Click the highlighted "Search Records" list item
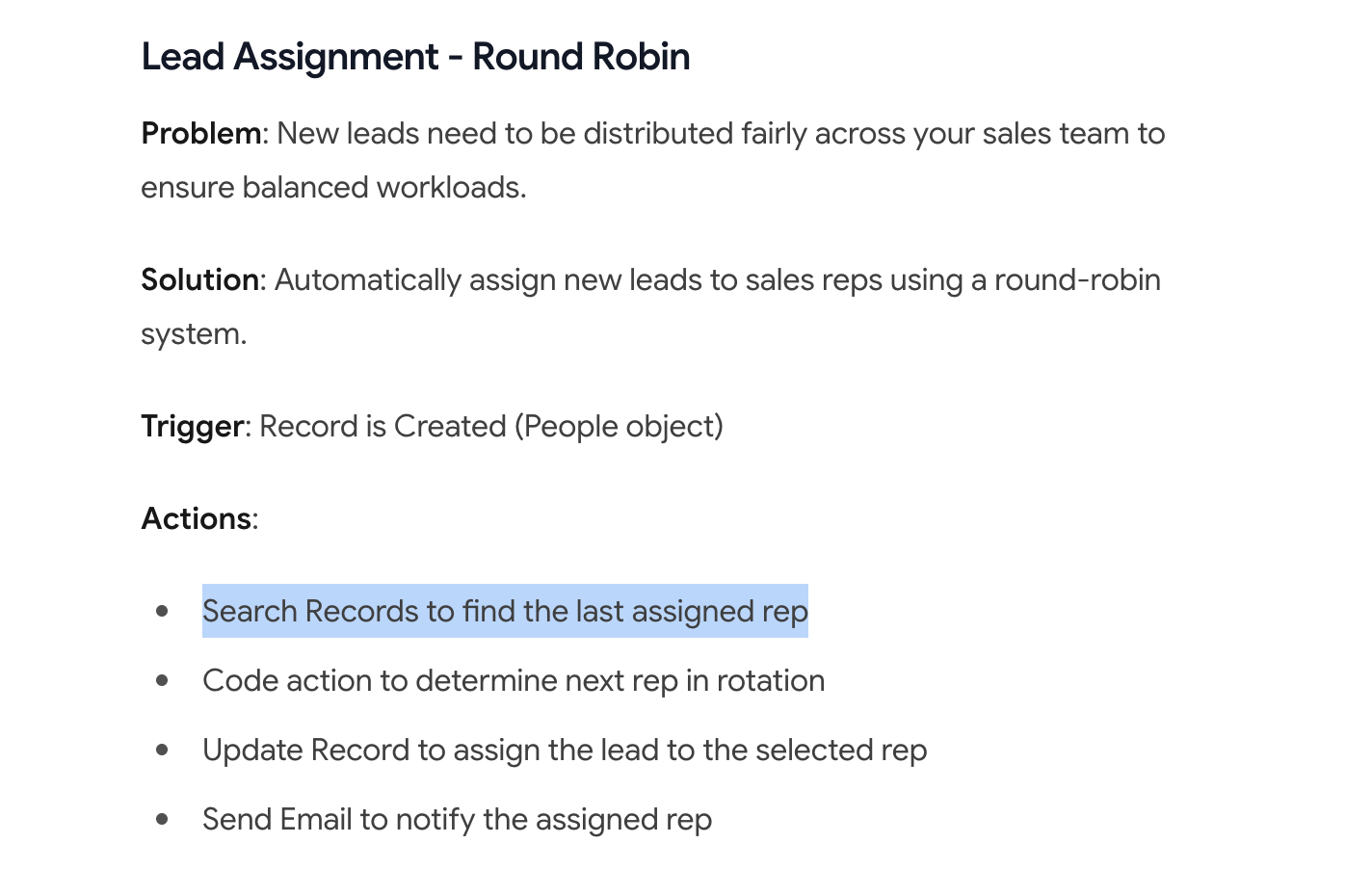This screenshot has height=896, width=1372. (505, 611)
